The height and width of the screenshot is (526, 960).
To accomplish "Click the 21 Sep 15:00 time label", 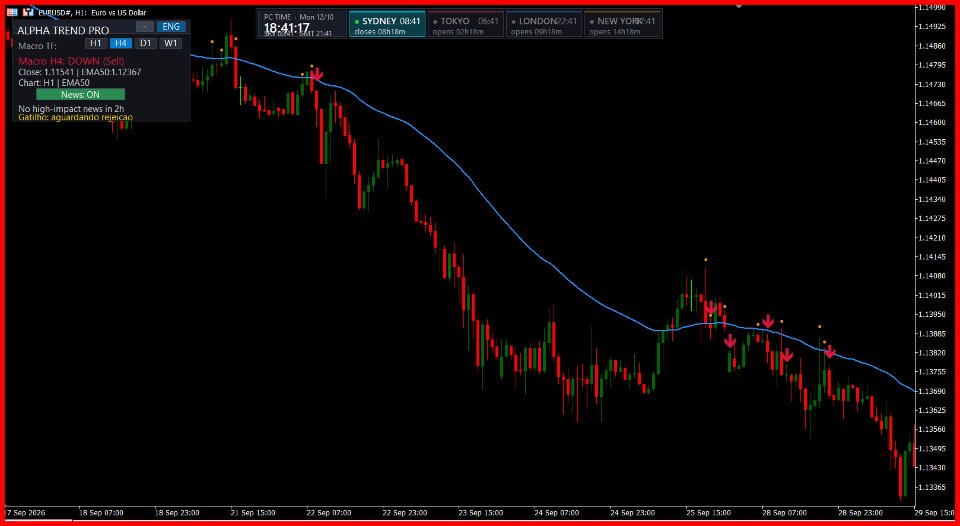I will (x=253, y=513).
